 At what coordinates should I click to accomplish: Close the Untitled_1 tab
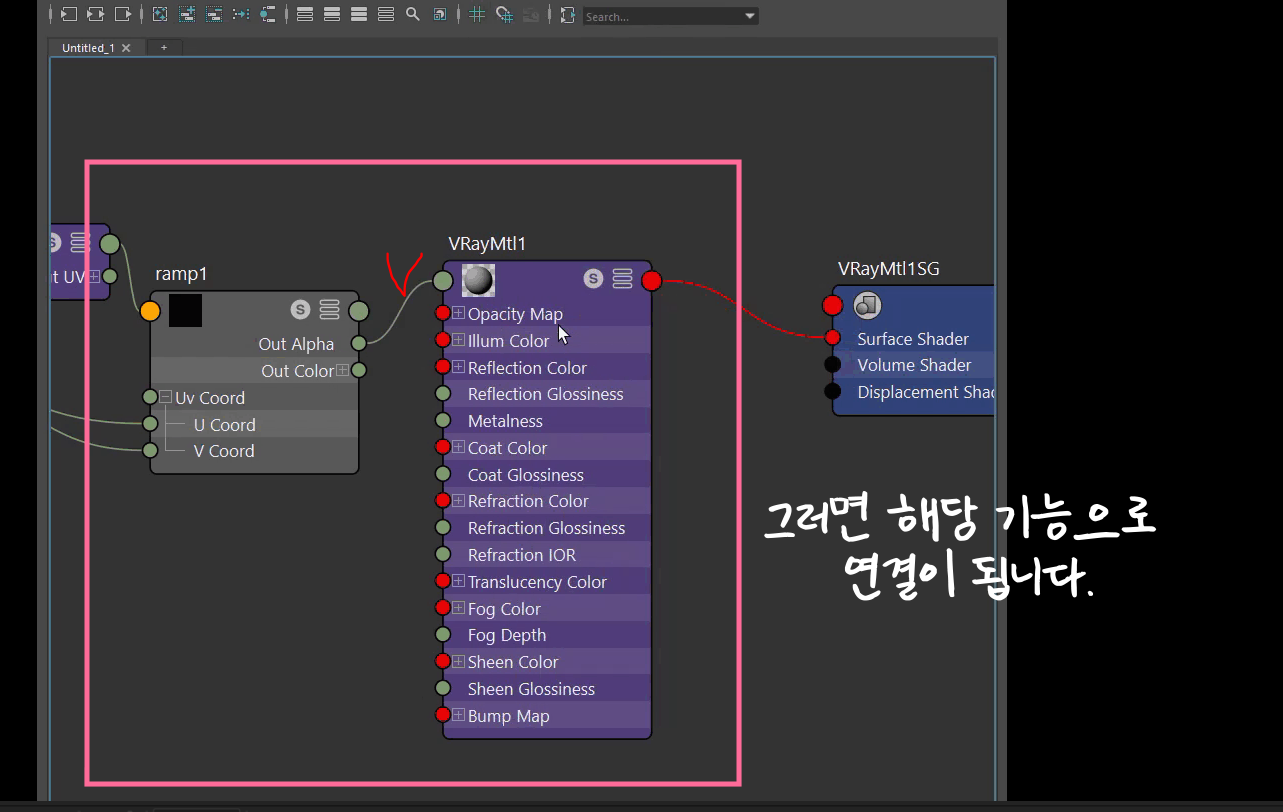[x=126, y=47]
